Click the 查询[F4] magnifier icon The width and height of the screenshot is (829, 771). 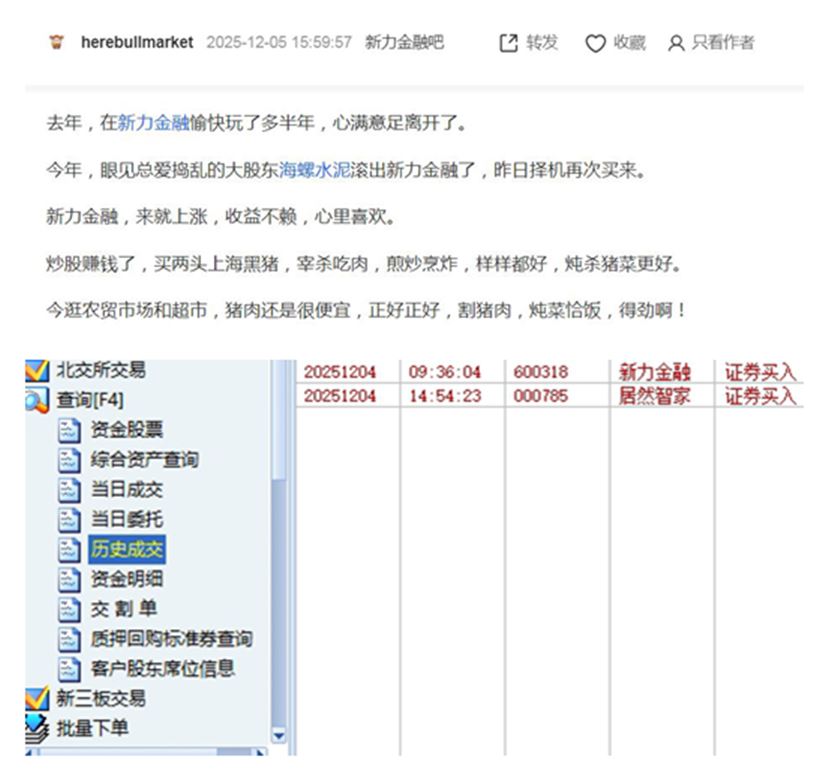tap(37, 400)
